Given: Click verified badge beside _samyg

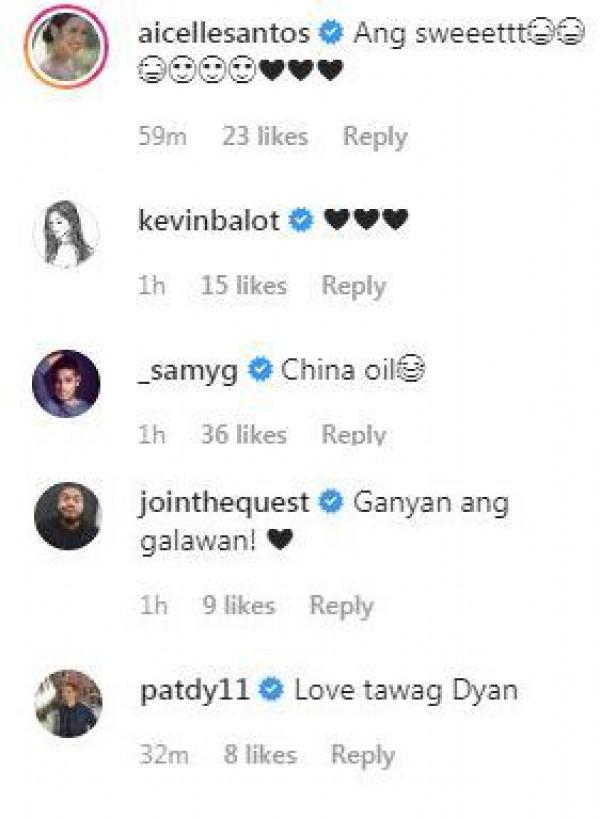Looking at the screenshot, I should 260,369.
